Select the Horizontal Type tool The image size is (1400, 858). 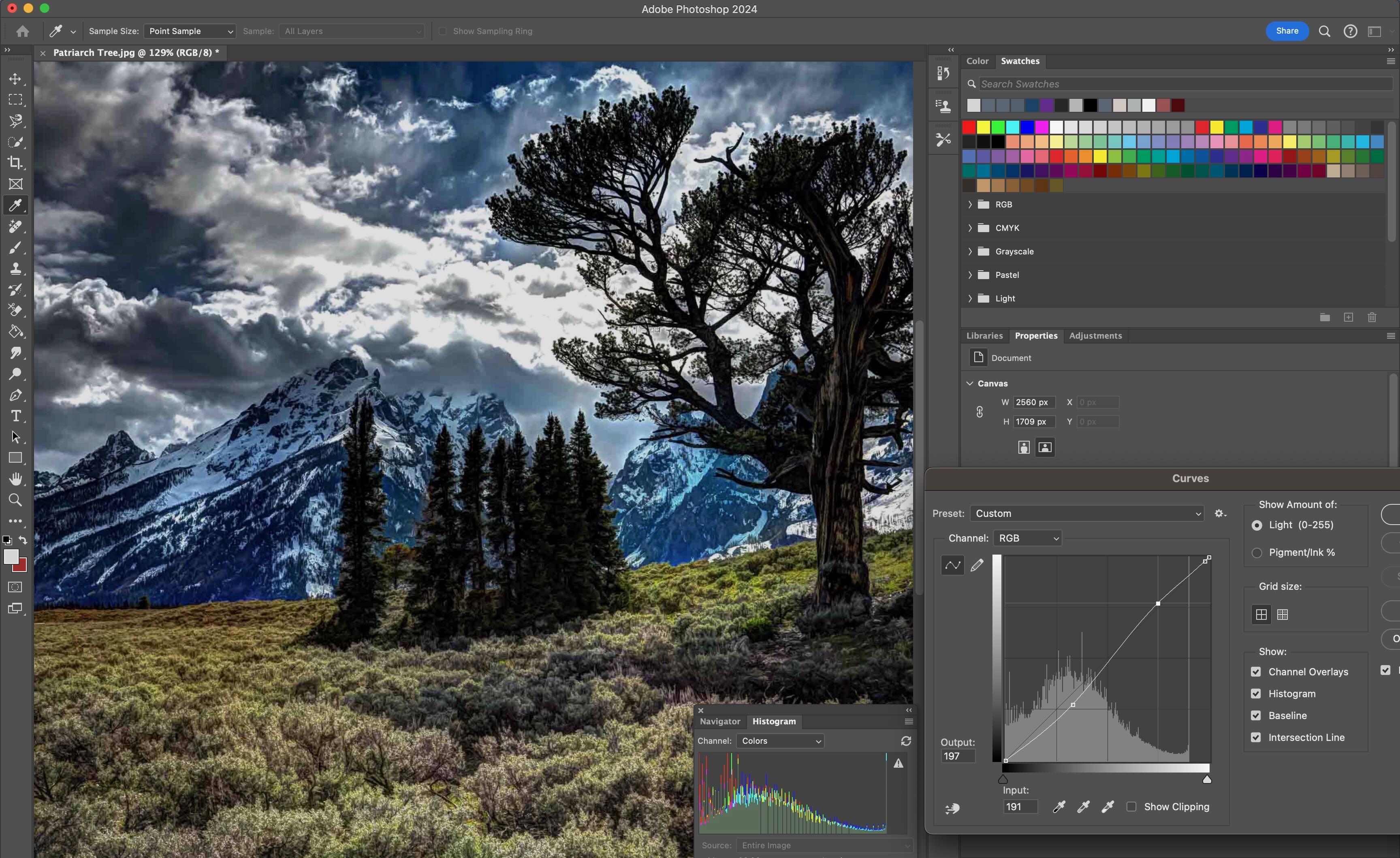tap(15, 416)
